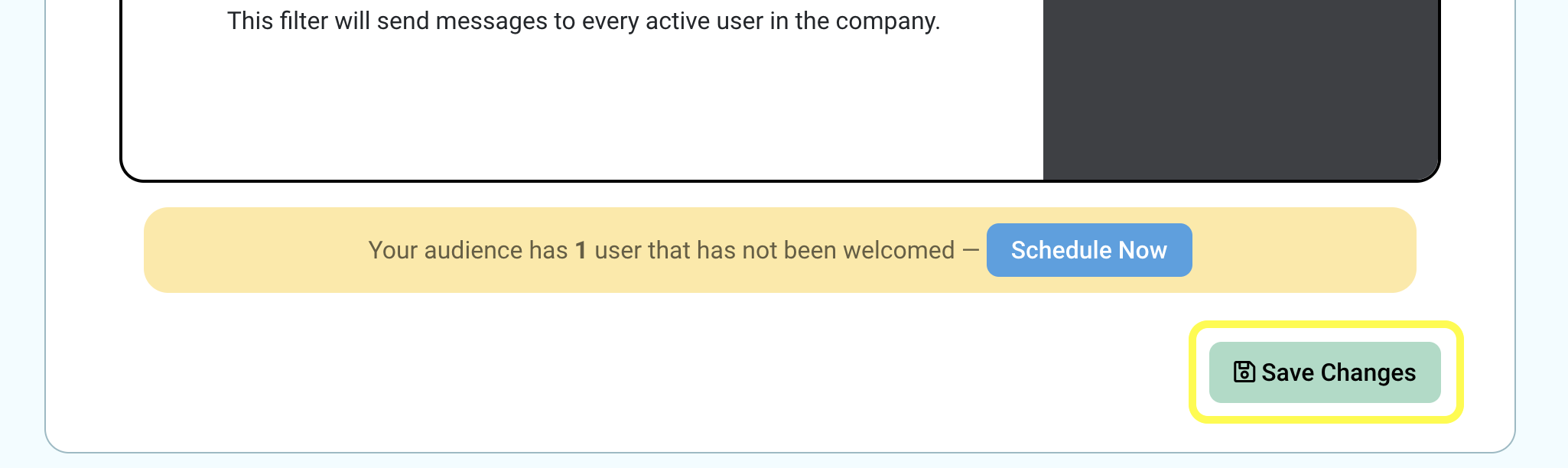The width and height of the screenshot is (1568, 468).
Task: Click the Schedule Now button
Action: click(1089, 250)
